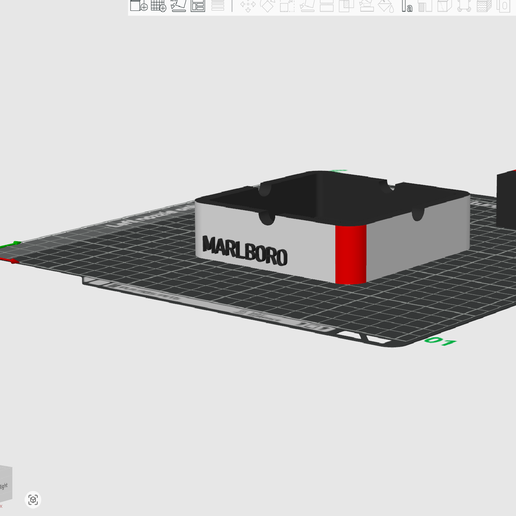516x516 pixels.
Task: Click the striped layers toolbar icon
Action: pos(484,6)
